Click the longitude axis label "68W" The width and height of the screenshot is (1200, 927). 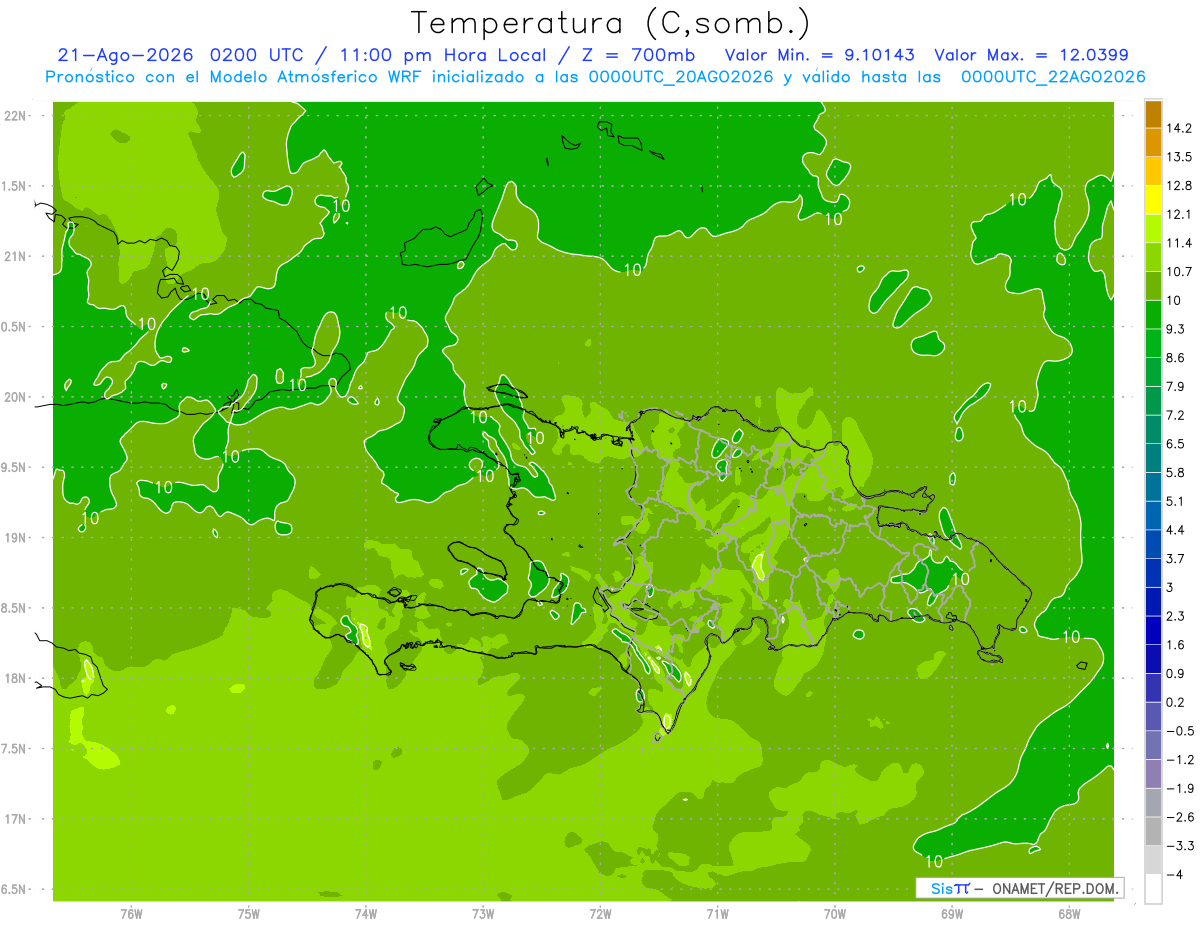[1069, 914]
